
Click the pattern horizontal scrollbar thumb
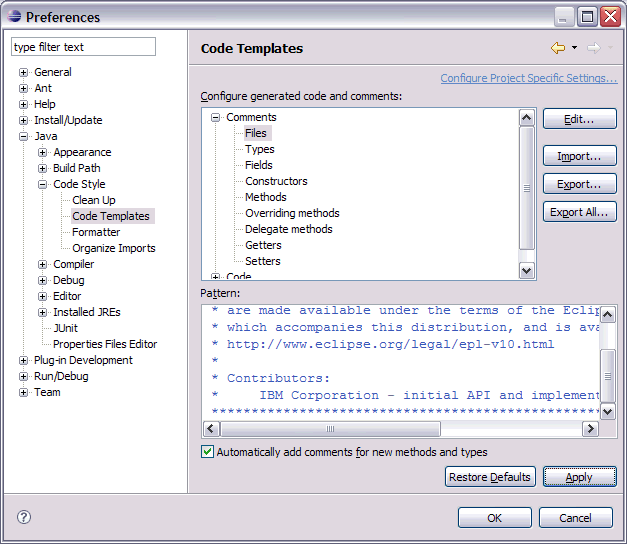point(330,429)
